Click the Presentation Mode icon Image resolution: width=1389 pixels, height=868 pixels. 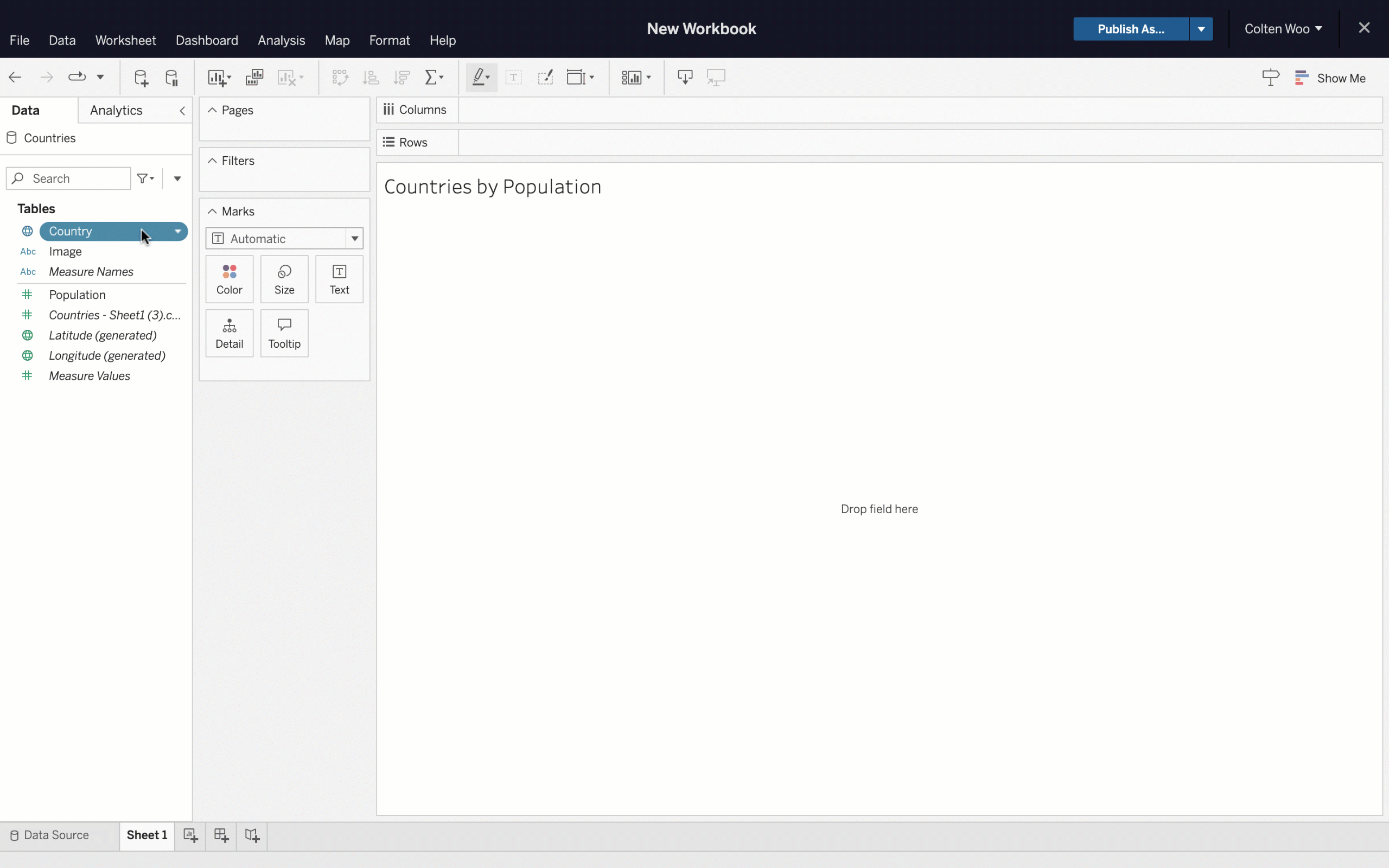tap(716, 77)
